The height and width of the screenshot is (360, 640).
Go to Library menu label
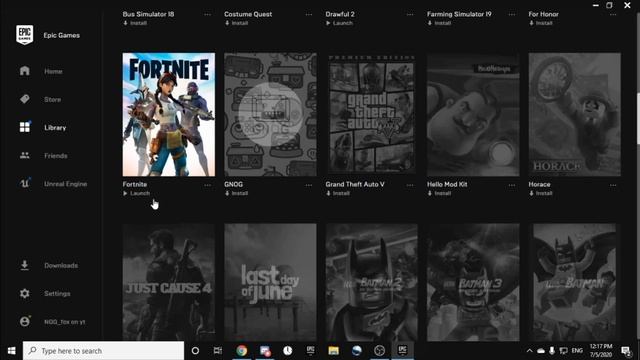pos(55,128)
